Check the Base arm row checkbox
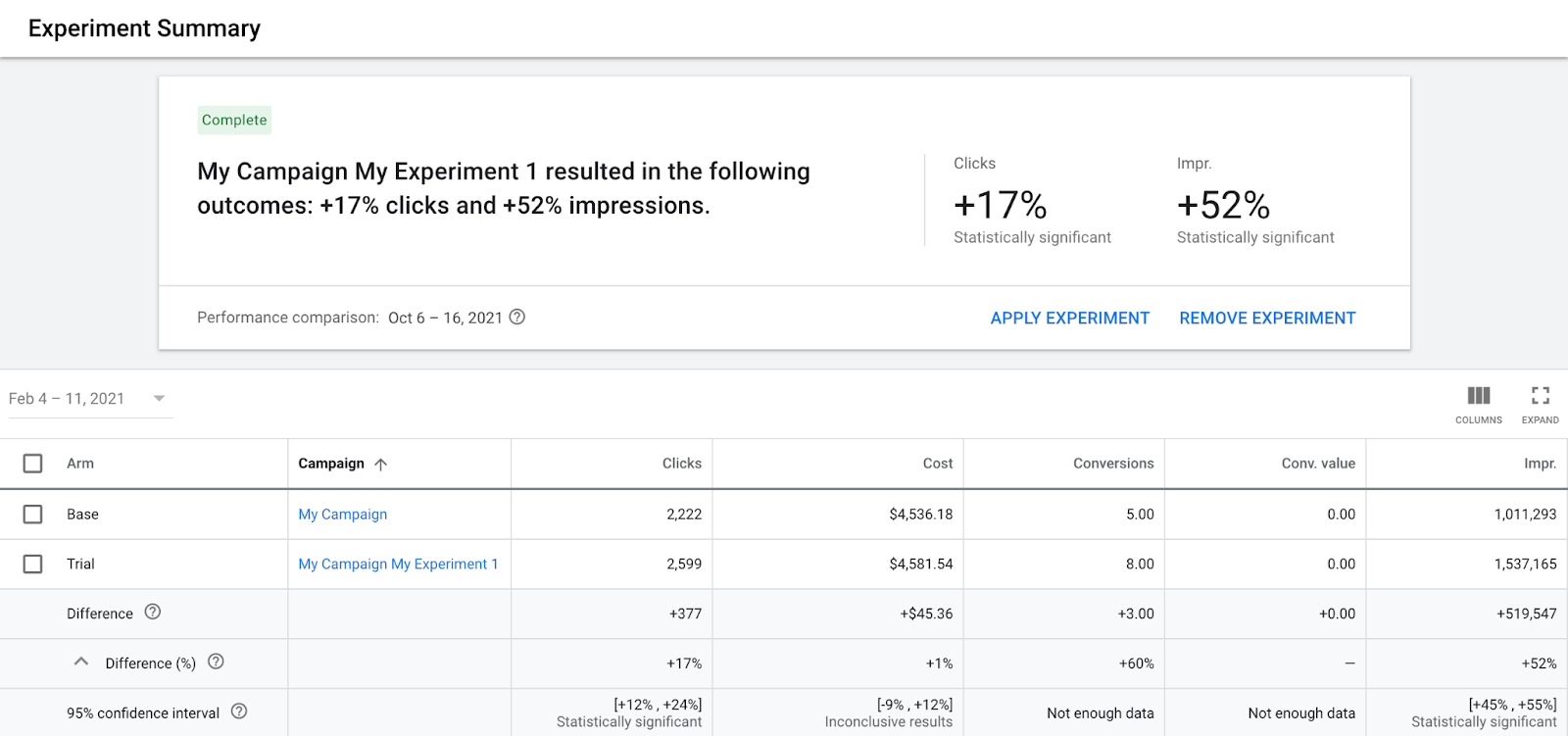The height and width of the screenshot is (736, 1568). pos(32,515)
